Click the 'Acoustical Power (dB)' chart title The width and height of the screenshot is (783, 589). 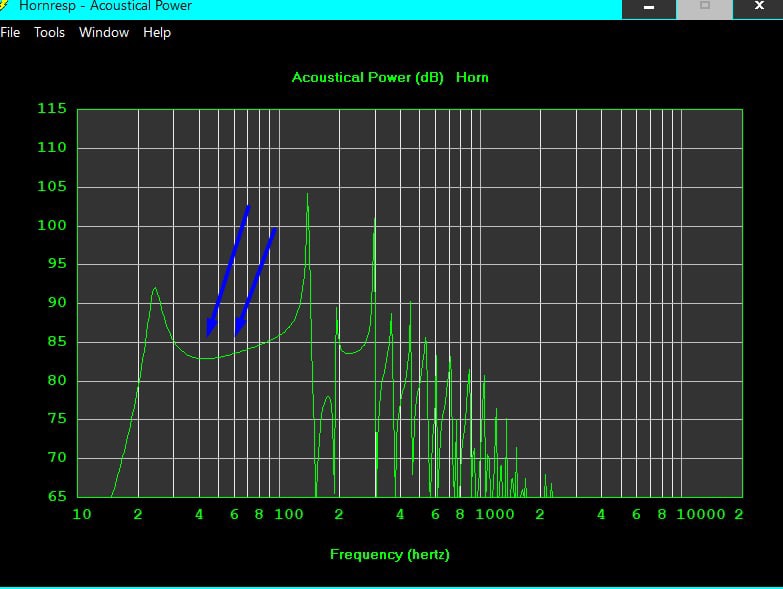(368, 77)
